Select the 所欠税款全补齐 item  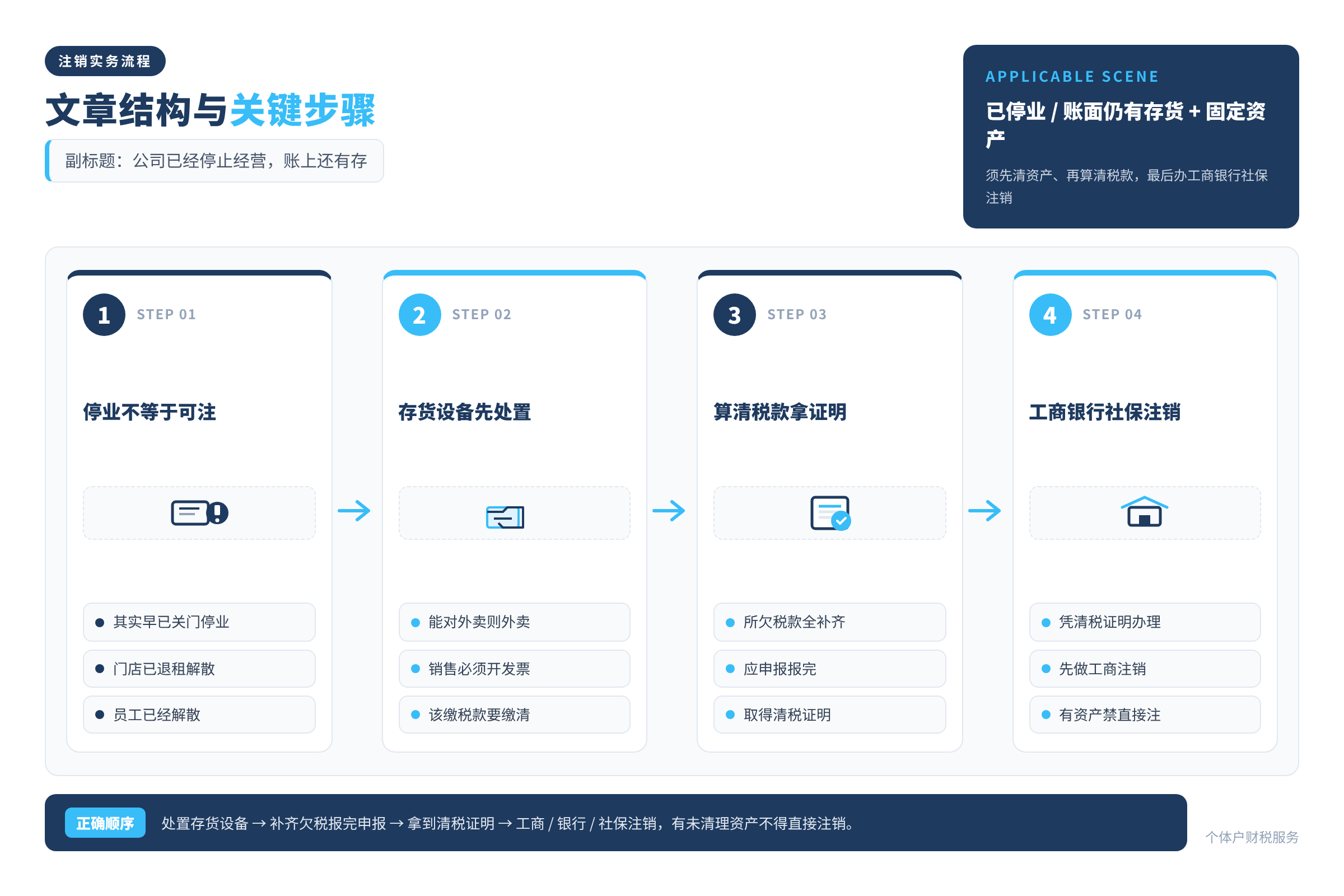tap(830, 622)
